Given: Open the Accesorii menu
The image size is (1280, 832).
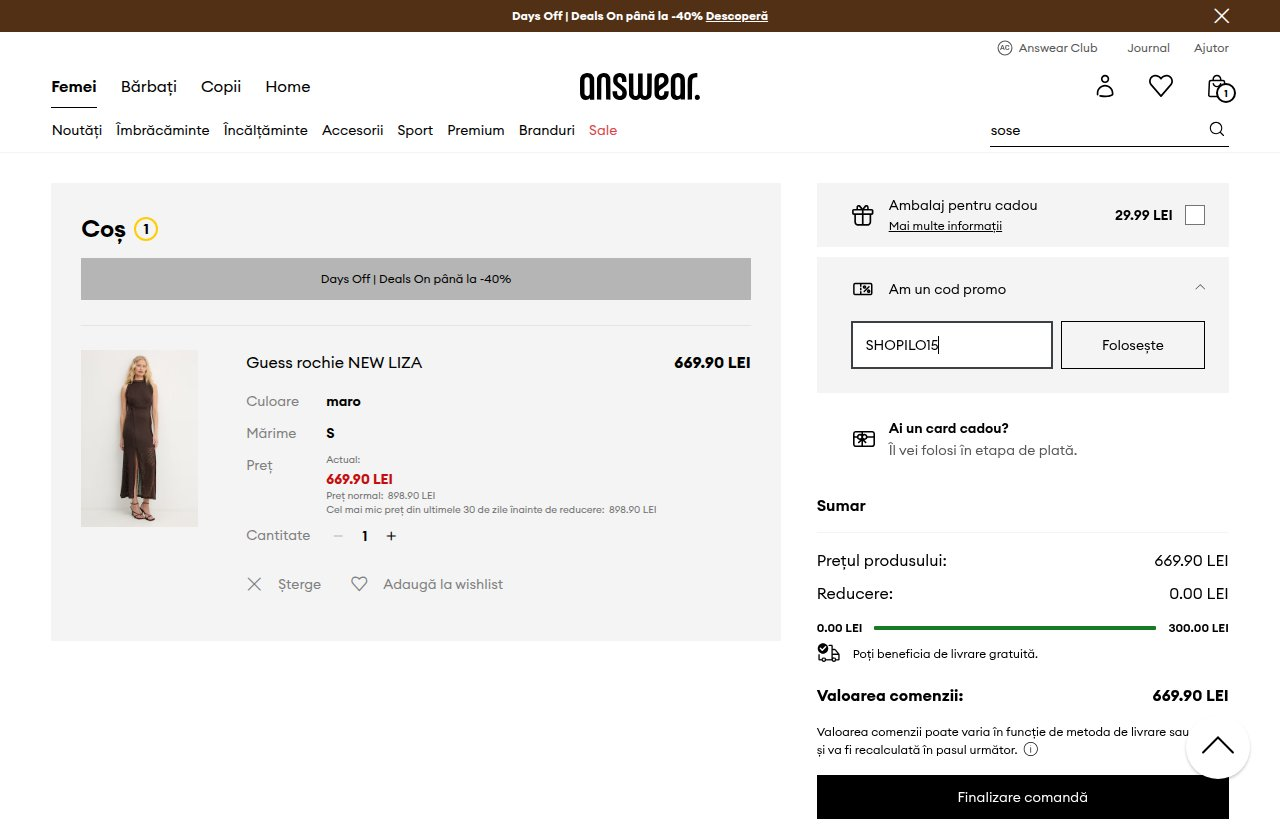Looking at the screenshot, I should [353, 130].
